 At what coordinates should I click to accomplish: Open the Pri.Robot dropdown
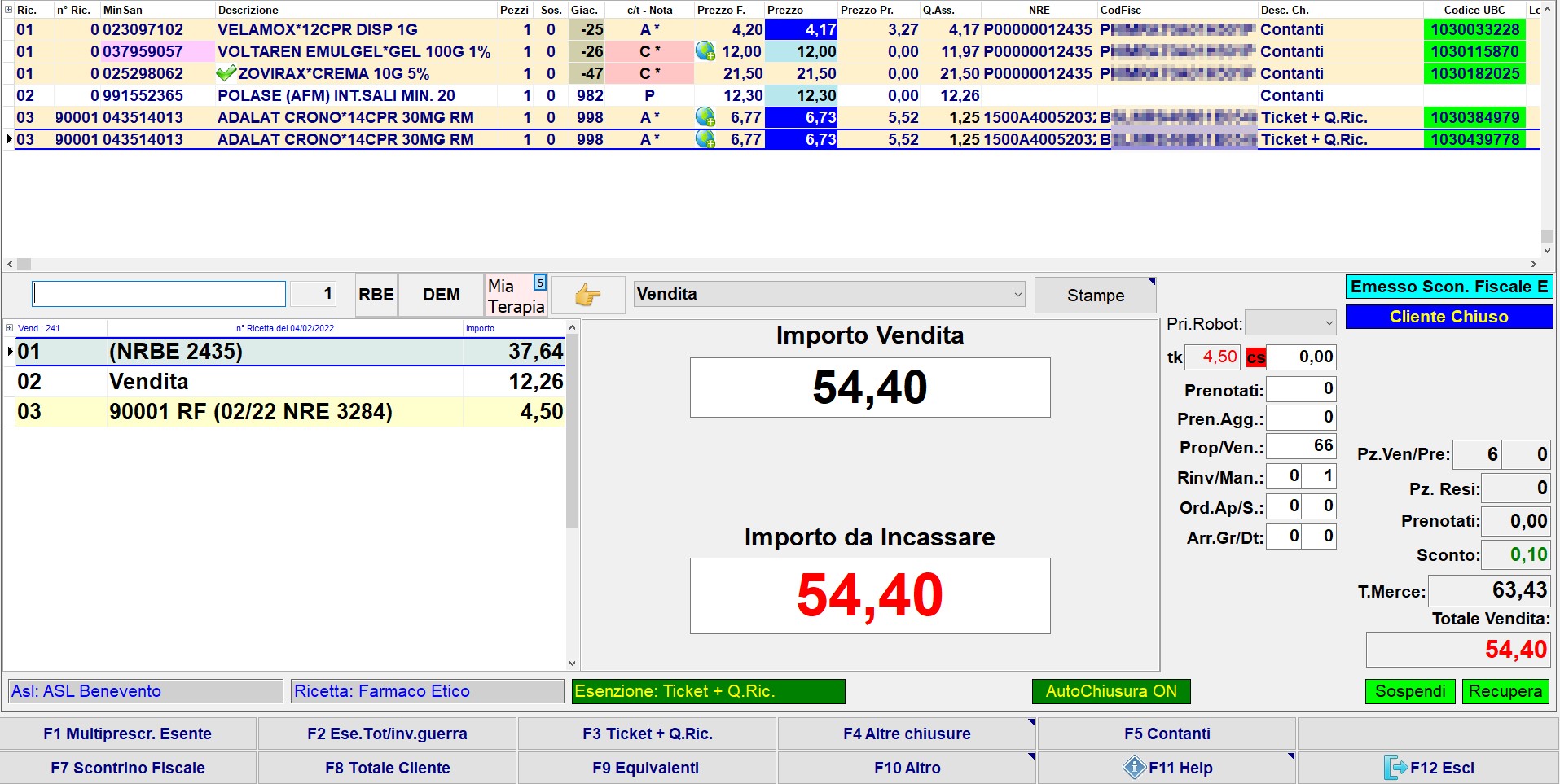[x=1290, y=323]
